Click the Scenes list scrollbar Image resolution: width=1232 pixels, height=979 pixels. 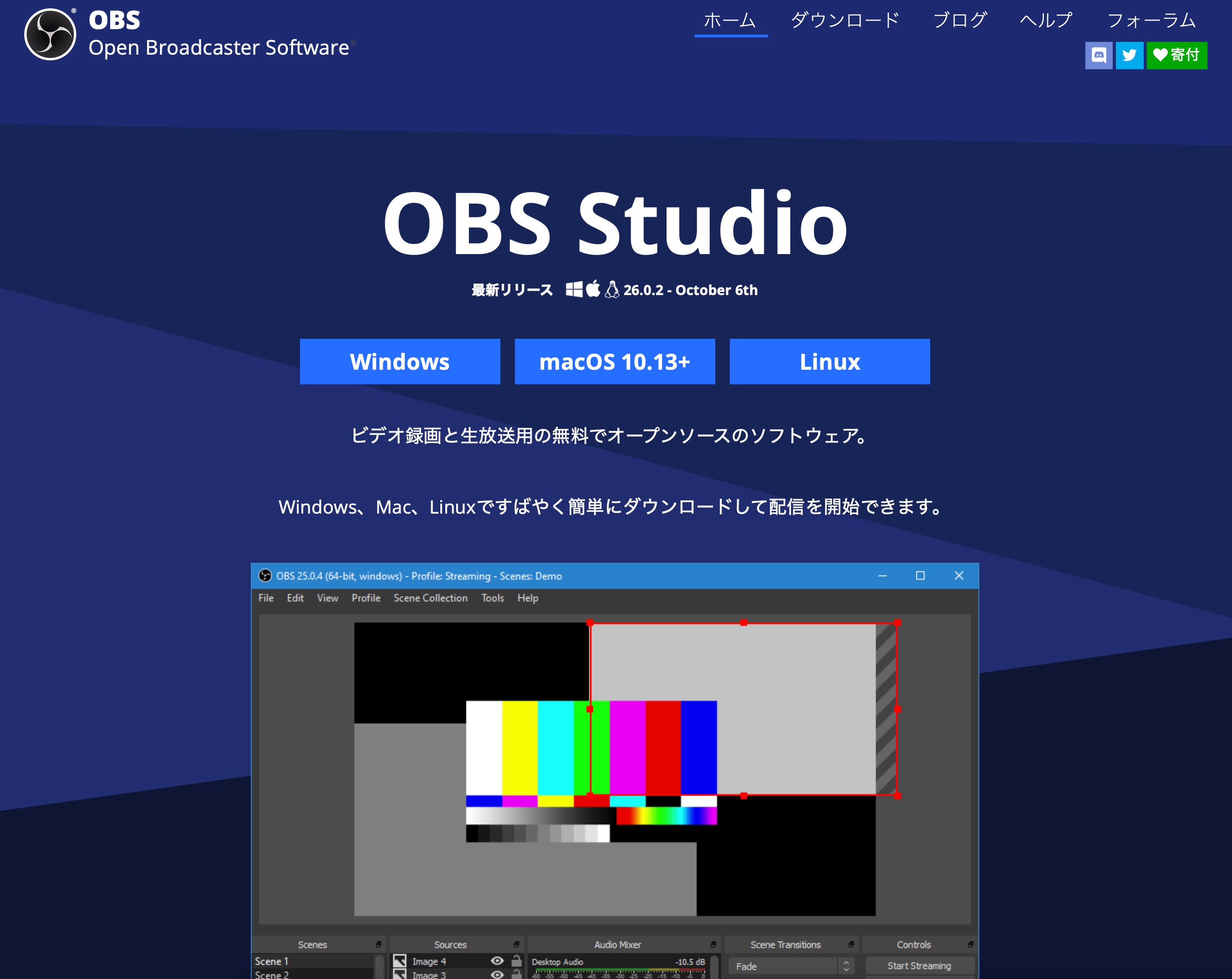pos(378,967)
